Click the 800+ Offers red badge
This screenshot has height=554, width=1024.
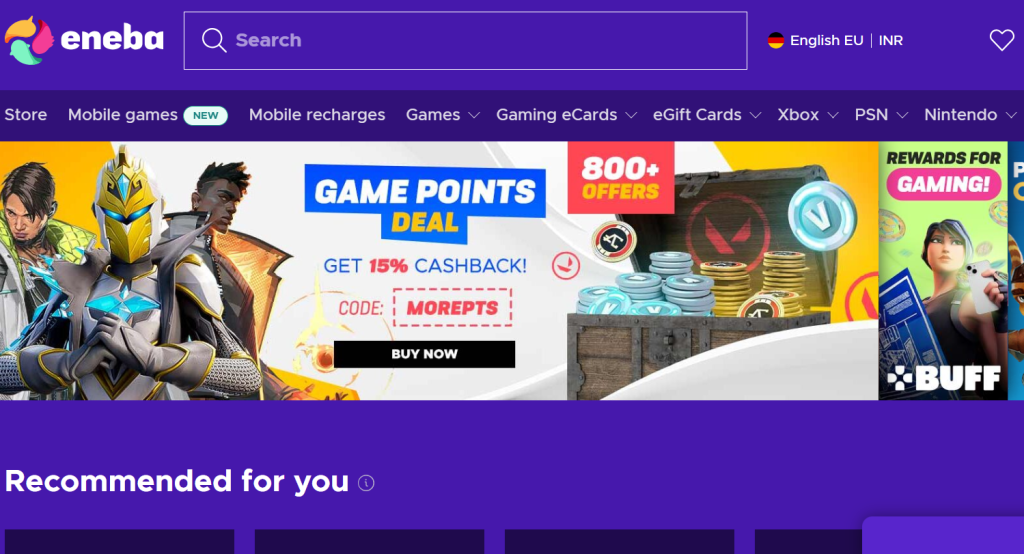[620, 178]
